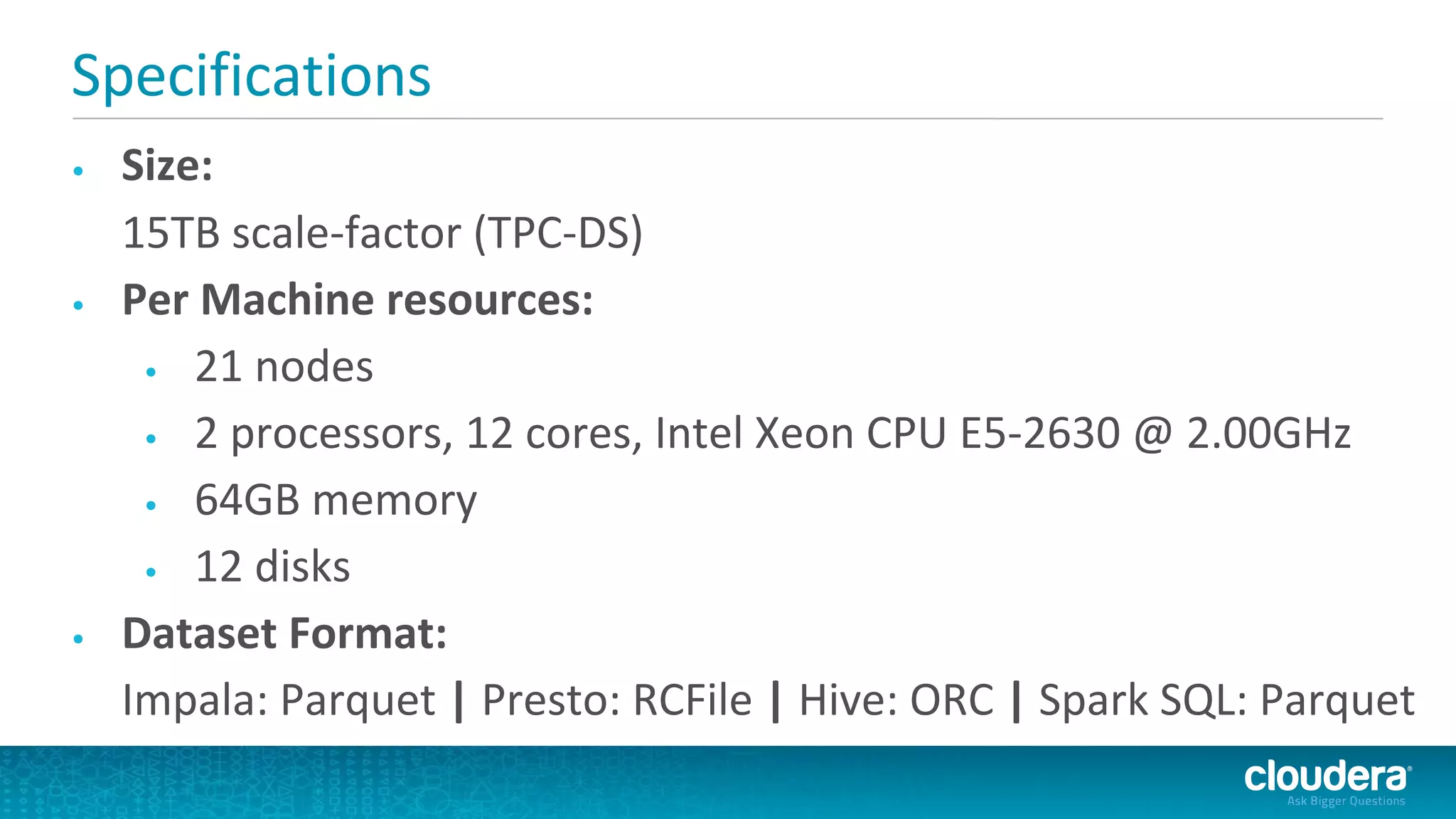Click the Cloudera logo
Image resolution: width=1456 pixels, height=819 pixels.
[1327, 776]
